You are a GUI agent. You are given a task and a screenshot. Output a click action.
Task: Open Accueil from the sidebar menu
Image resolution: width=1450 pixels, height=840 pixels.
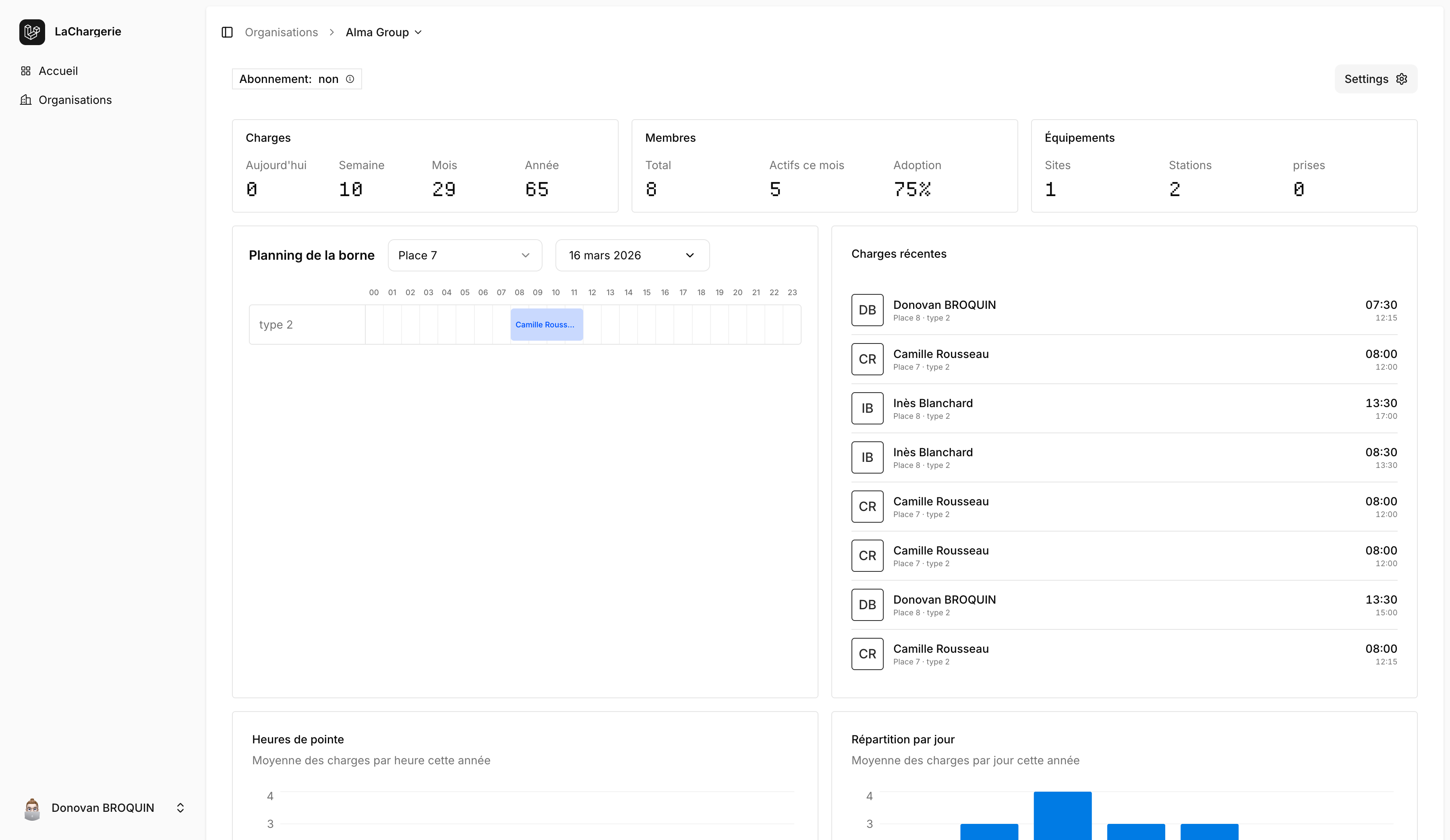(x=58, y=70)
